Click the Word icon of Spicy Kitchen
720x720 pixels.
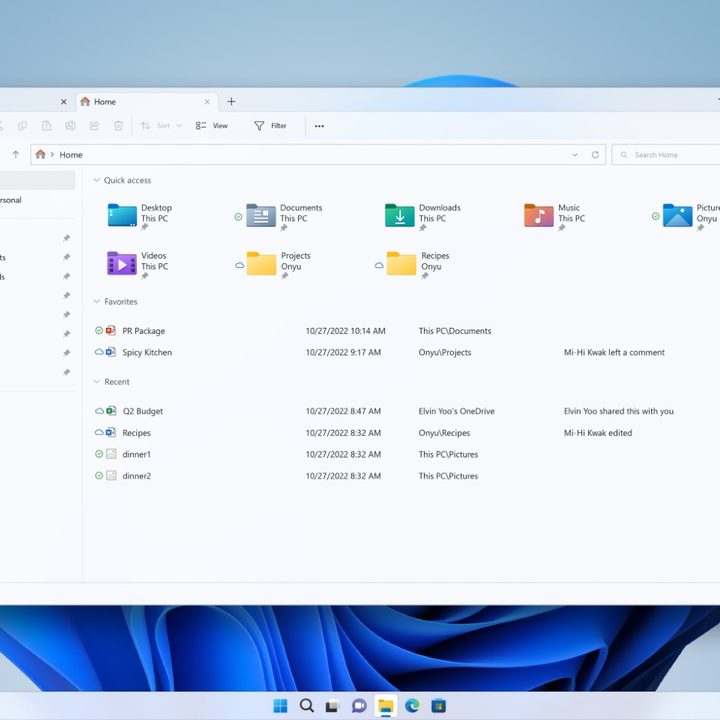pyautogui.click(x=111, y=352)
